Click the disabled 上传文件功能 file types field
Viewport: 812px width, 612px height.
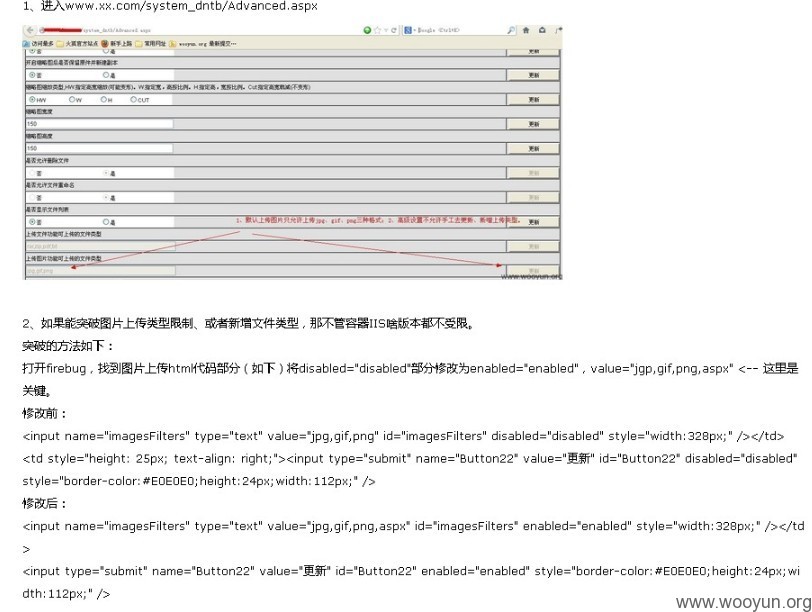click(x=100, y=246)
